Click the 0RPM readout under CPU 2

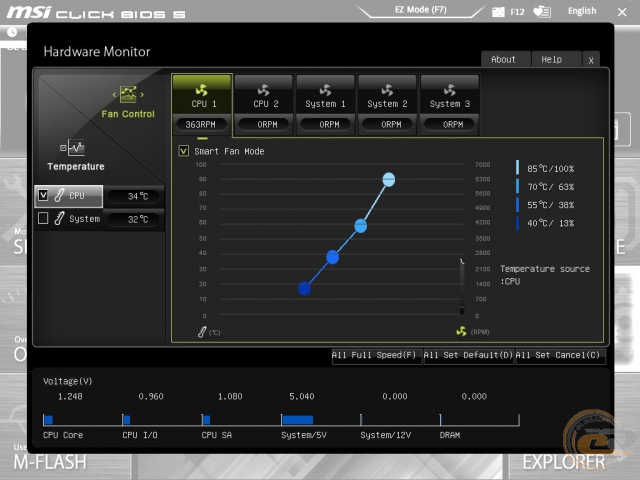(x=264, y=124)
